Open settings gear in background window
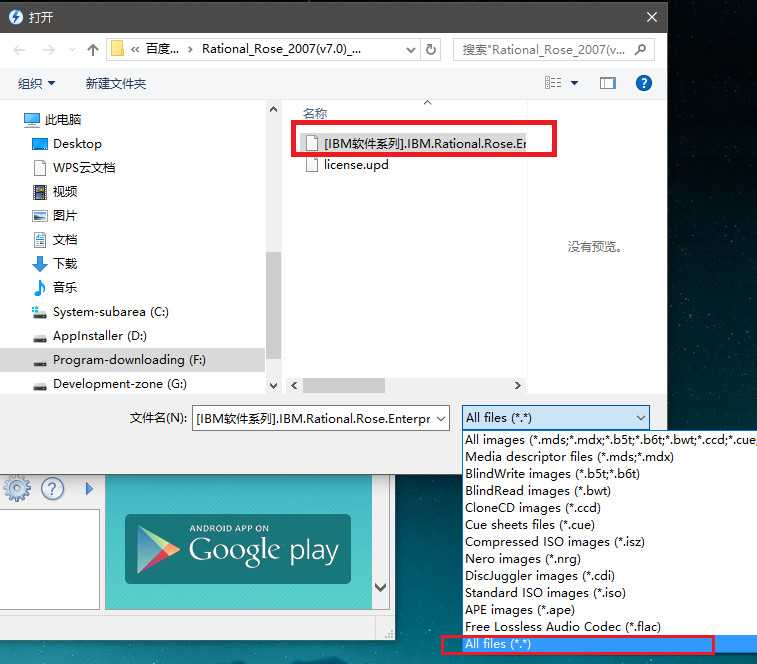The width and height of the screenshot is (757, 664). pyautogui.click(x=17, y=488)
